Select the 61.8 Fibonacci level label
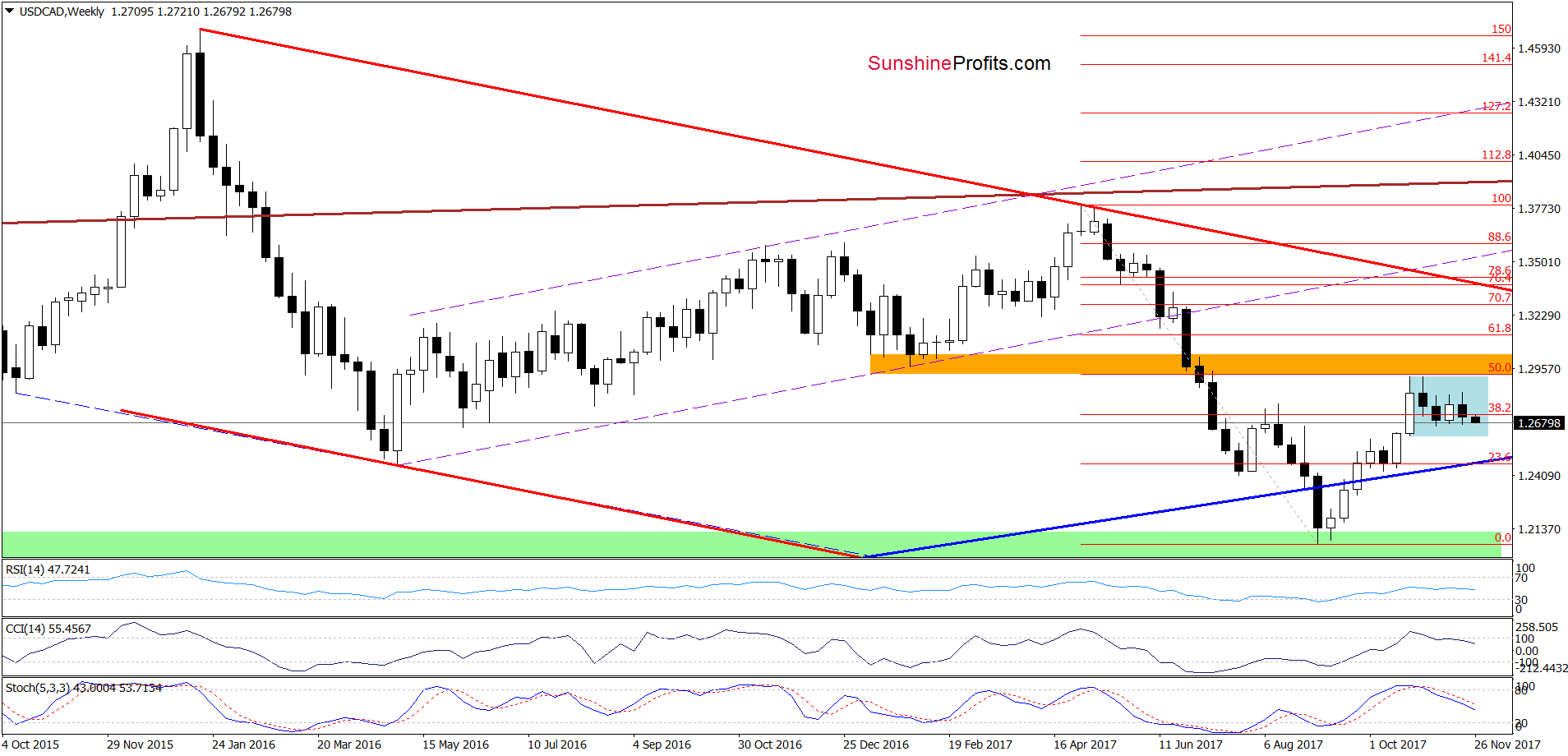Viewport: 1568px width, 756px height. 1500,328
